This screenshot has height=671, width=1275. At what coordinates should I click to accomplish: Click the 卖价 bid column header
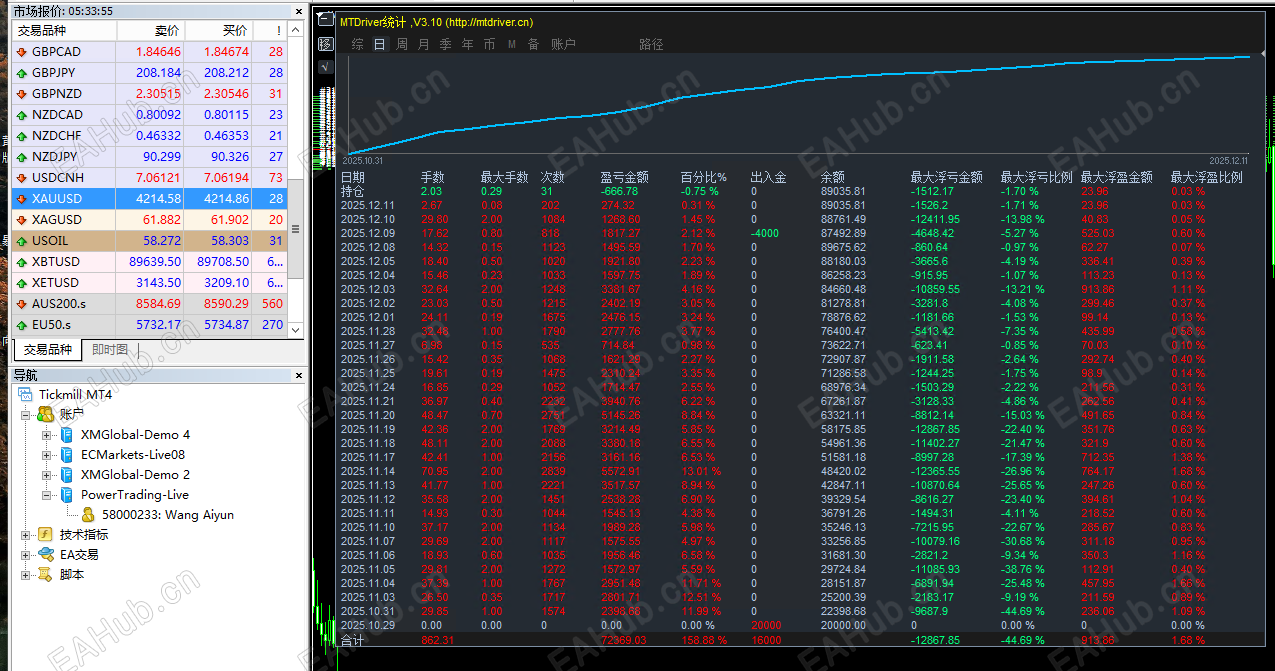click(x=150, y=31)
